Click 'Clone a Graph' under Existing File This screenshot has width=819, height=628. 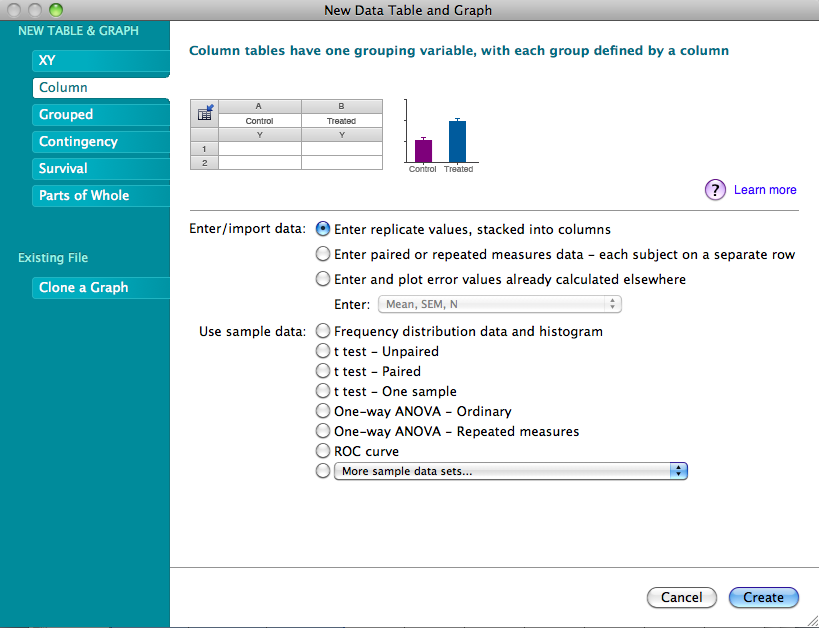coord(100,288)
